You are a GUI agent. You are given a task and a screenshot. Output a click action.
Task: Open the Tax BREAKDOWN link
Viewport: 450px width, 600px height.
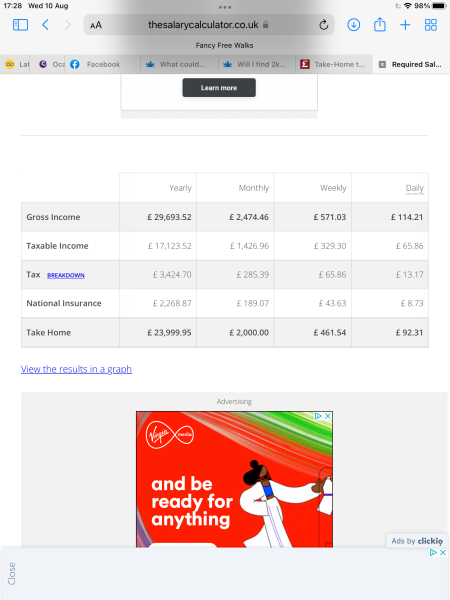click(x=66, y=275)
